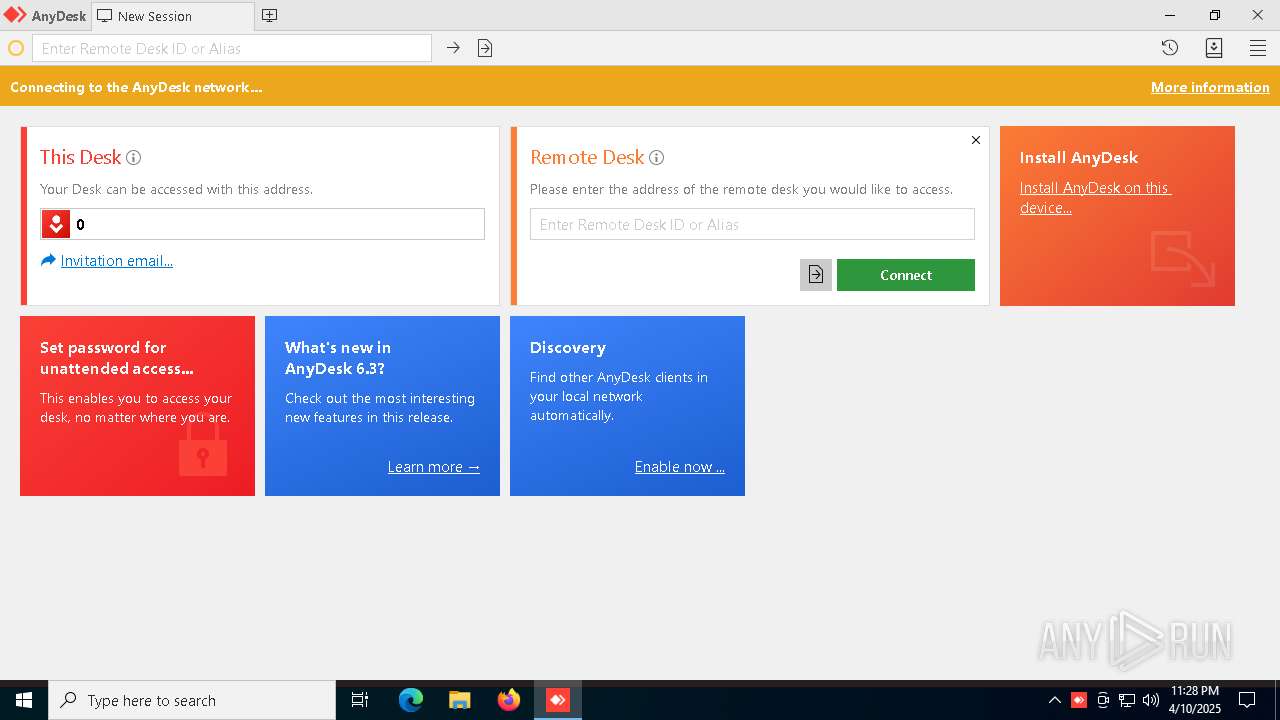Click Connecting to the AnyDesk network message
Image resolution: width=1280 pixels, height=720 pixels.
pyautogui.click(x=136, y=87)
